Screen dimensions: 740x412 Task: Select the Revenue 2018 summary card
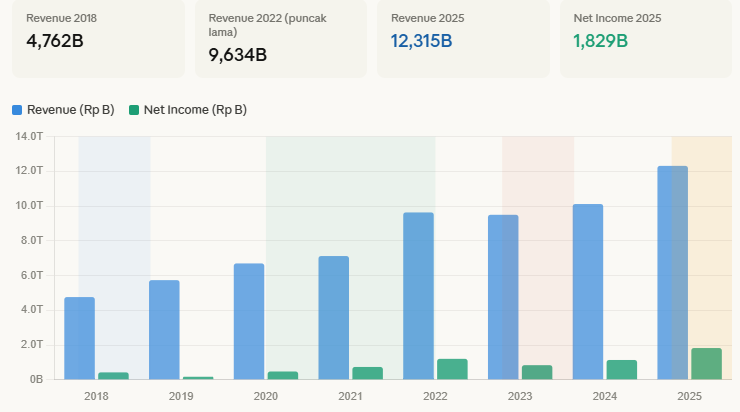click(98, 37)
